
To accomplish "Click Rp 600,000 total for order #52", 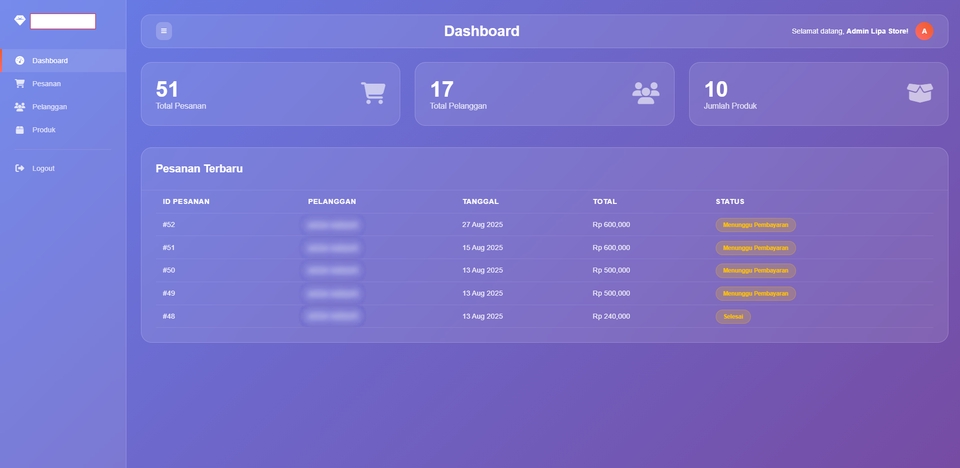I will 611,225.
